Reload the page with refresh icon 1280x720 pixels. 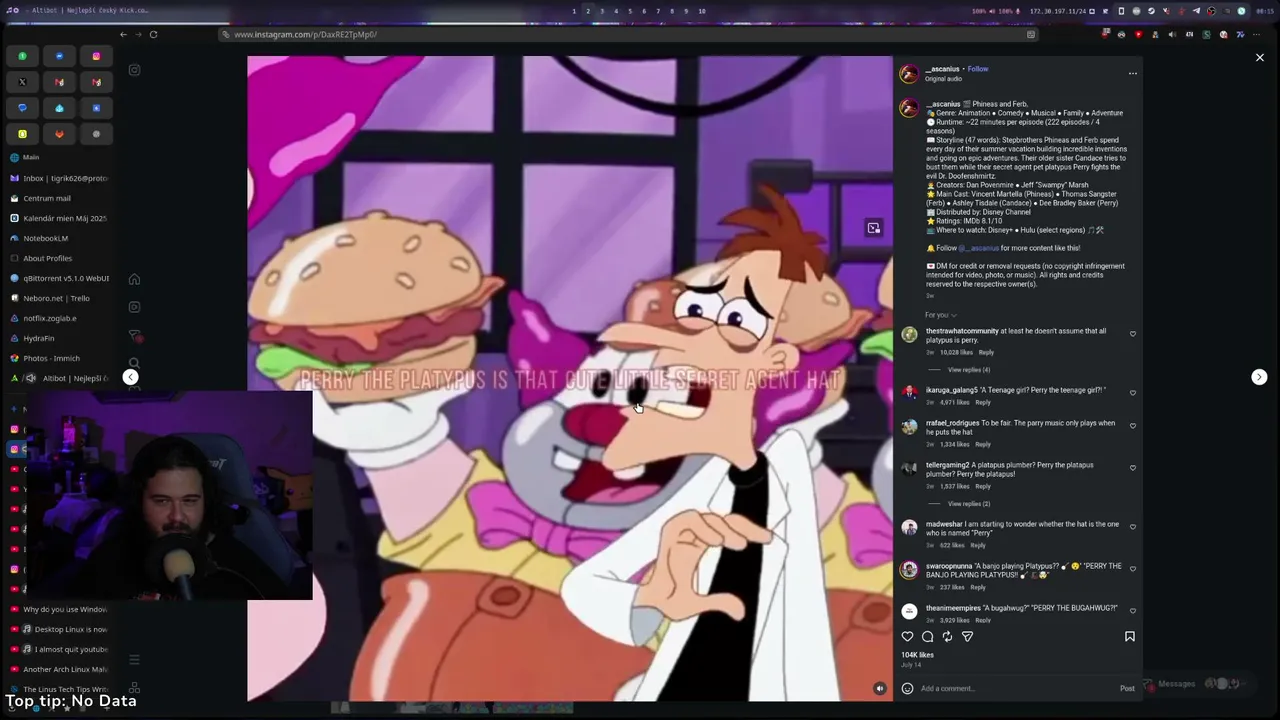click(153, 34)
